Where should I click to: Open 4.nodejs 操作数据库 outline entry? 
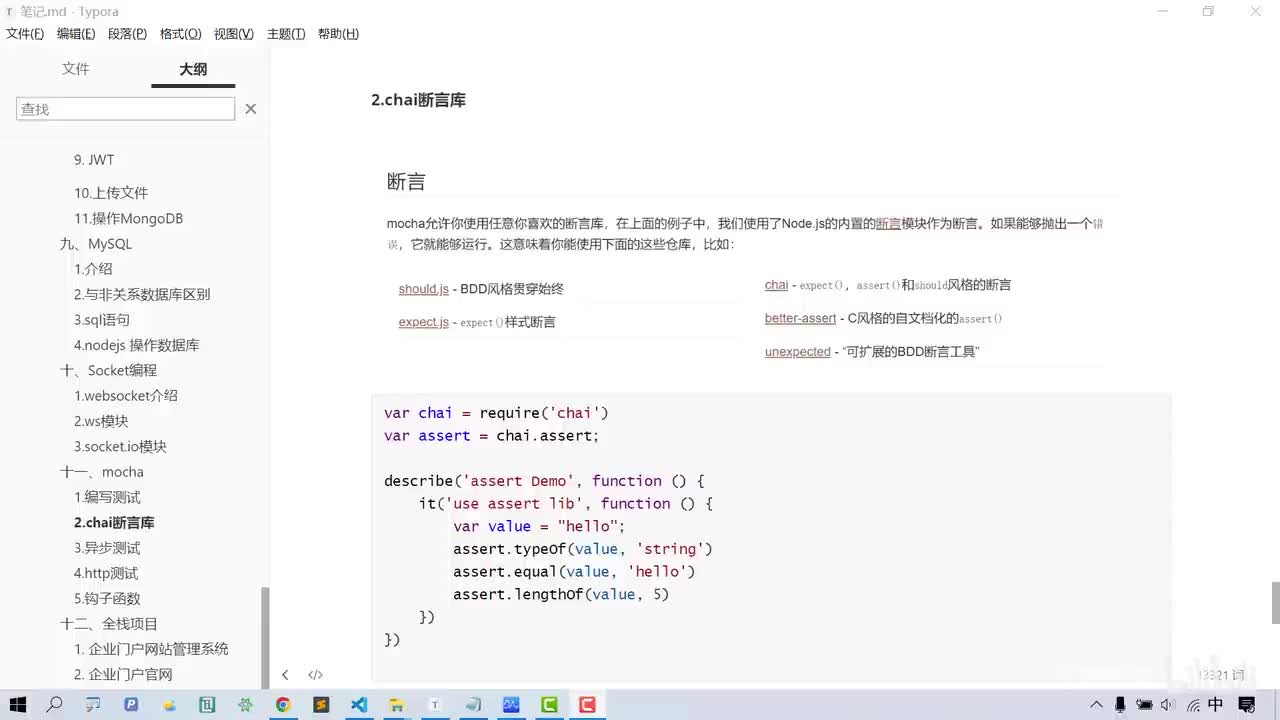click(x=137, y=345)
